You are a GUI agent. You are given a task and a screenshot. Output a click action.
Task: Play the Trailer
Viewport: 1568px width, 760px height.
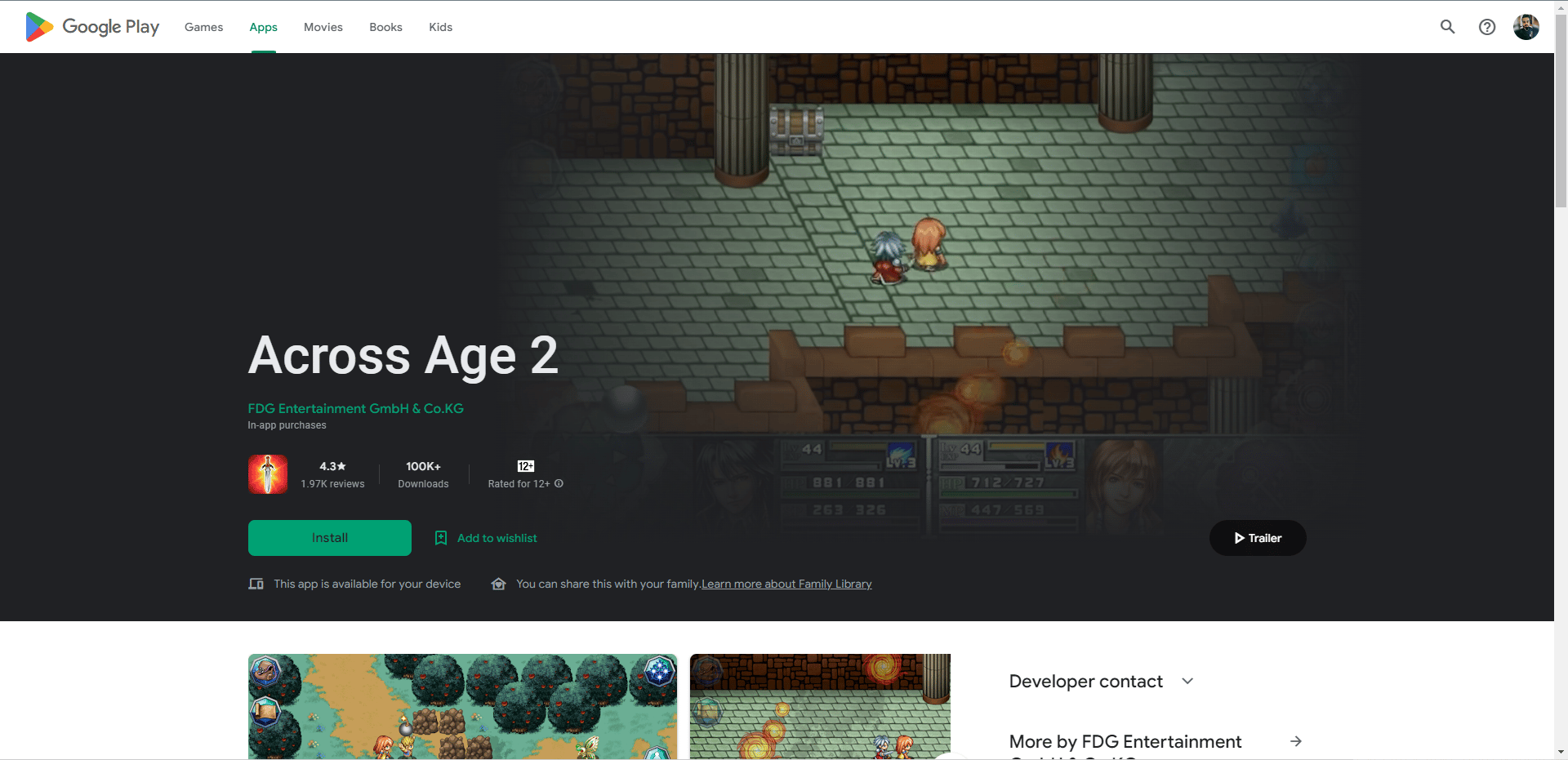(1258, 538)
